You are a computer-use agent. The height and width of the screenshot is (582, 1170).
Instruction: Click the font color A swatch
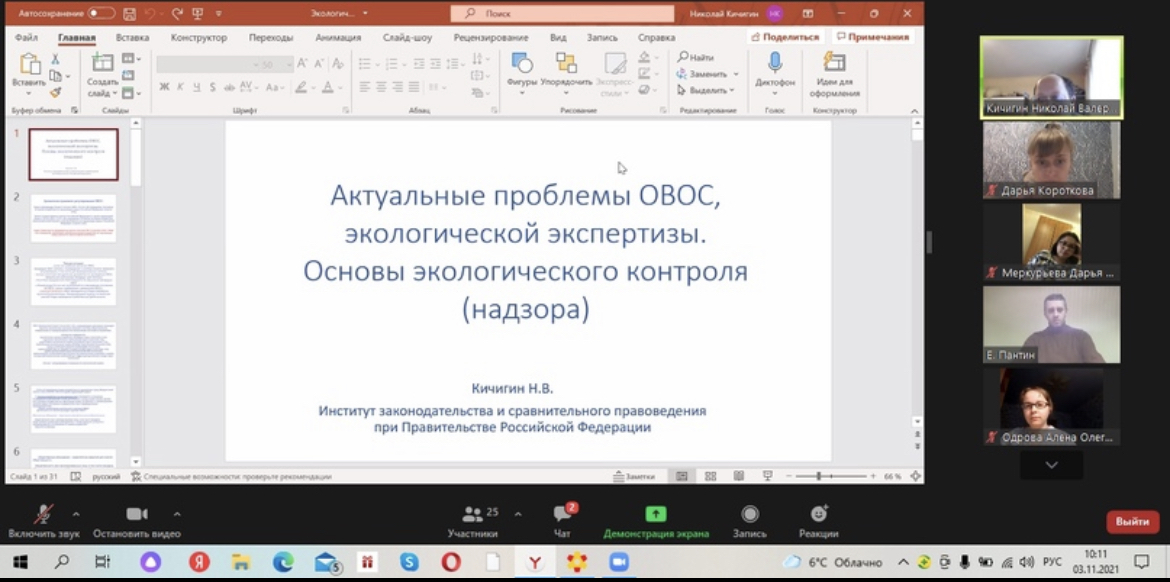click(327, 87)
